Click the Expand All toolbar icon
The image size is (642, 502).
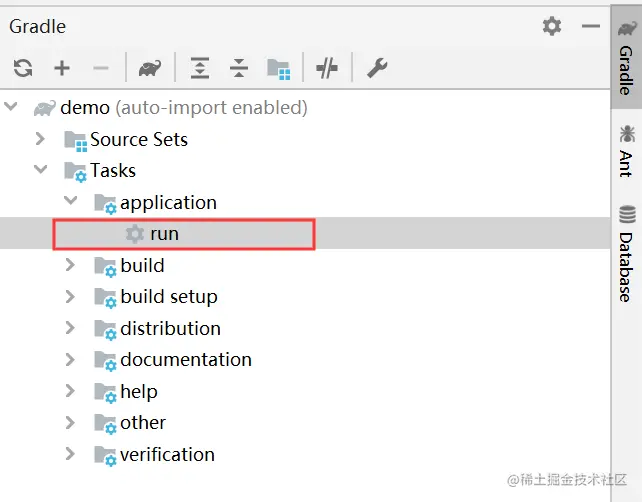(x=200, y=68)
